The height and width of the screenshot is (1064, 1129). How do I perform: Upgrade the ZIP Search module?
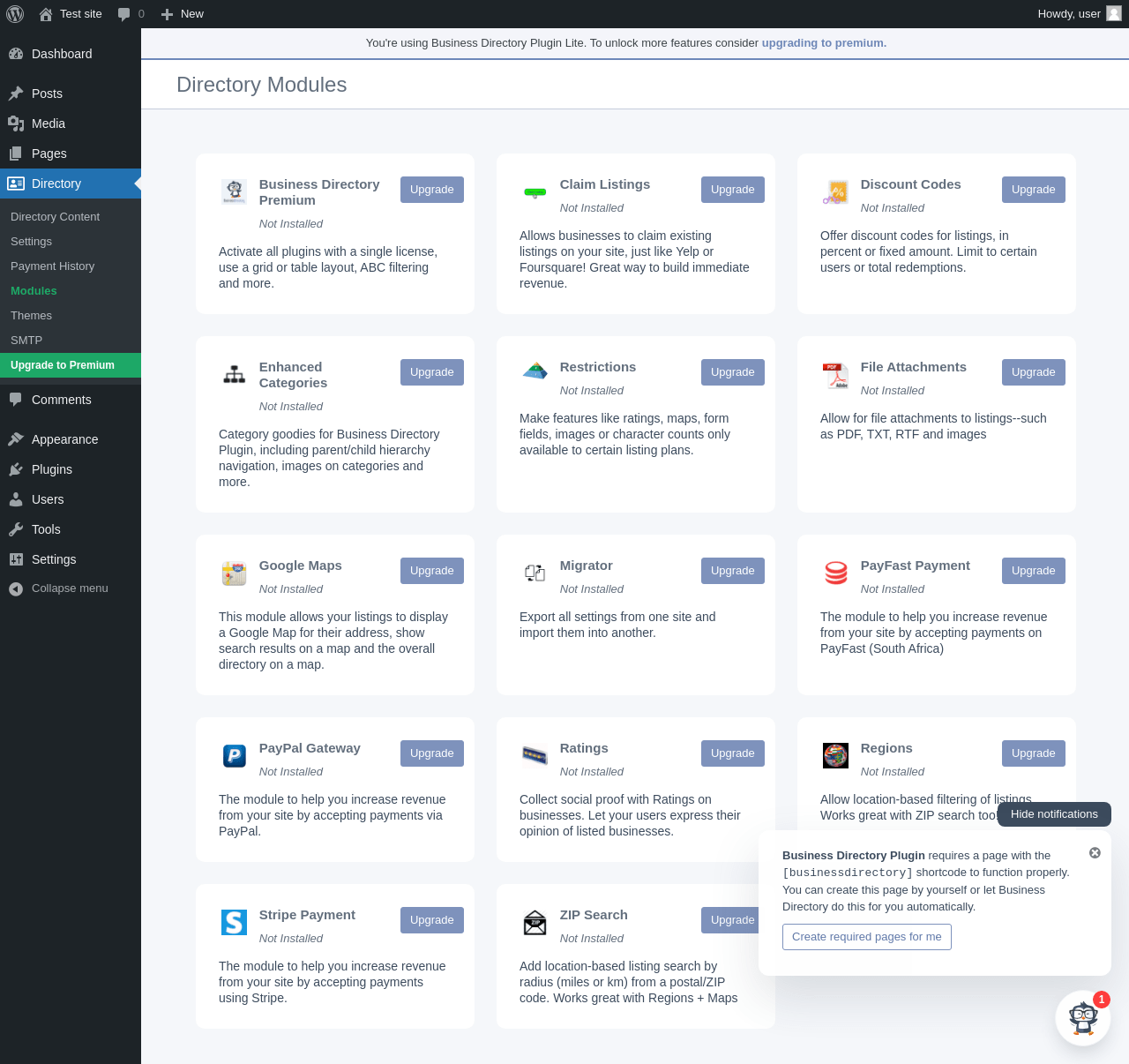coord(731,920)
